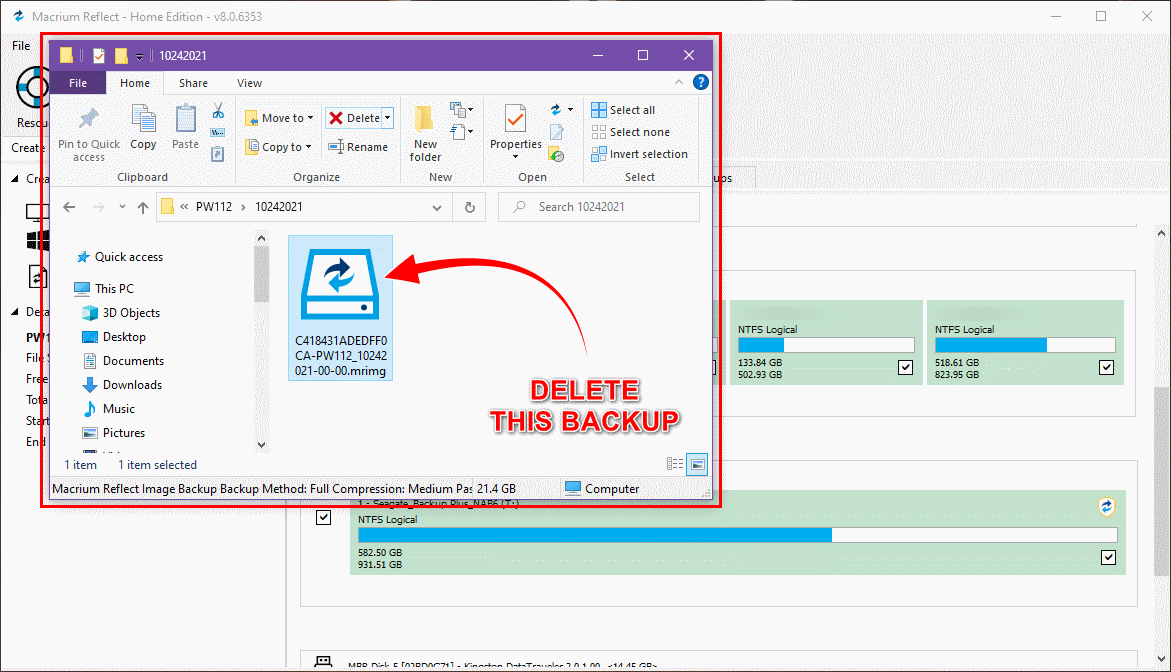Click the 133.84 GB partition usage bar
This screenshot has height=672, width=1171.
[826, 345]
